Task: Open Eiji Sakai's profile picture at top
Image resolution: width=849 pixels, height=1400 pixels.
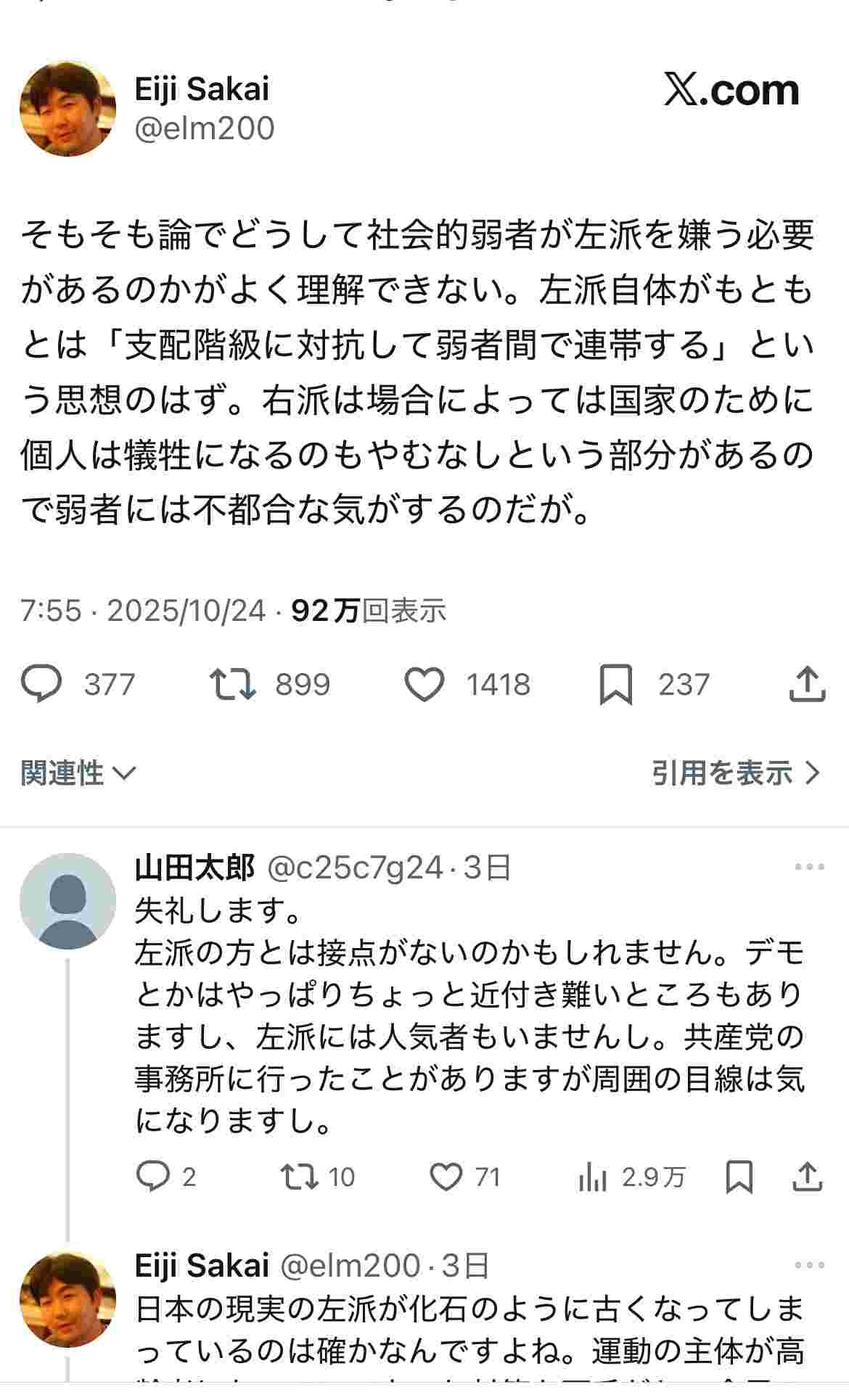Action: point(67,108)
